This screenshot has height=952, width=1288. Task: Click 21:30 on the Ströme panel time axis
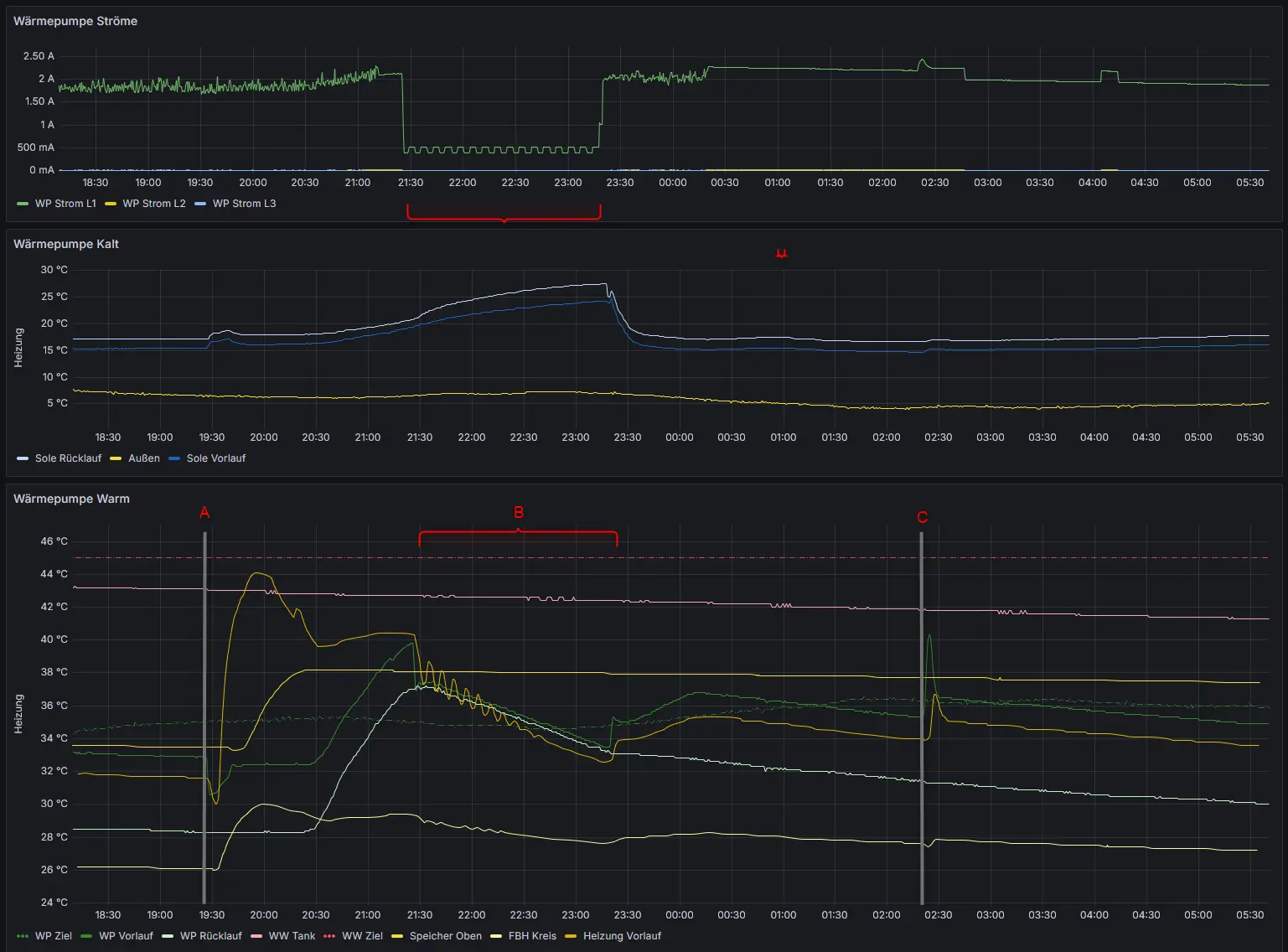411,183
